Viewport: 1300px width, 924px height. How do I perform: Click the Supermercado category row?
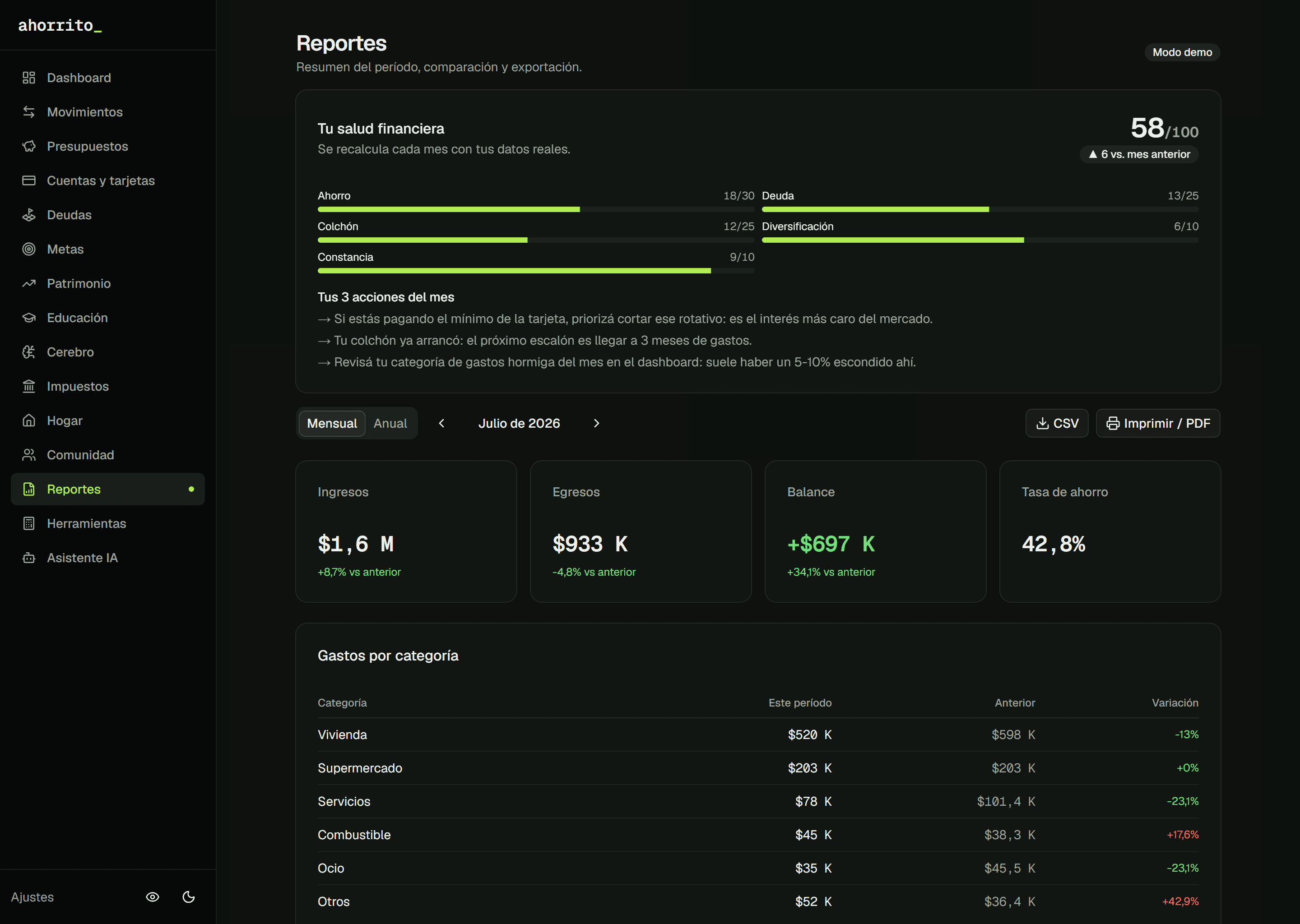coord(757,768)
